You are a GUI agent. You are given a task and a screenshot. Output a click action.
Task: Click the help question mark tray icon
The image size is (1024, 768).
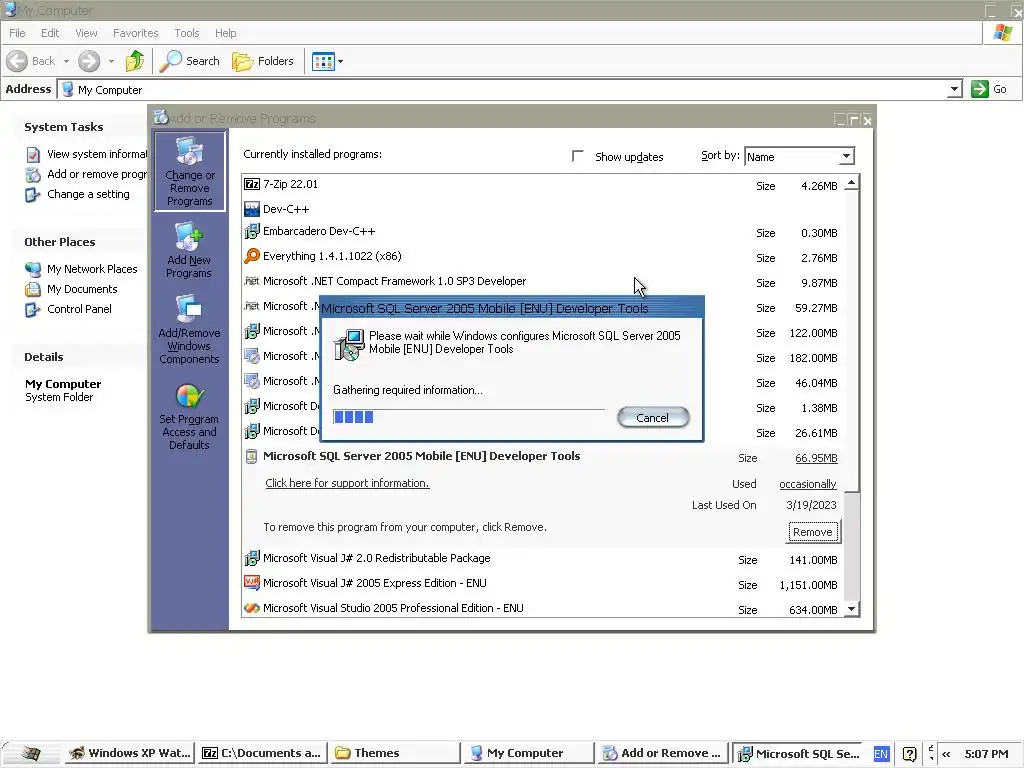tap(910, 754)
